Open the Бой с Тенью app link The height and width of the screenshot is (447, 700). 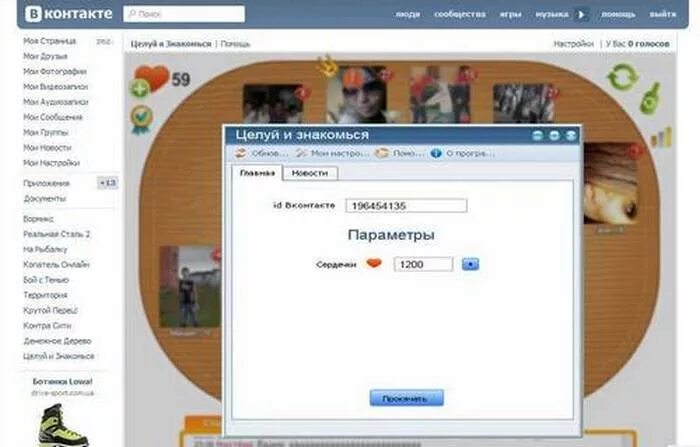(46, 280)
